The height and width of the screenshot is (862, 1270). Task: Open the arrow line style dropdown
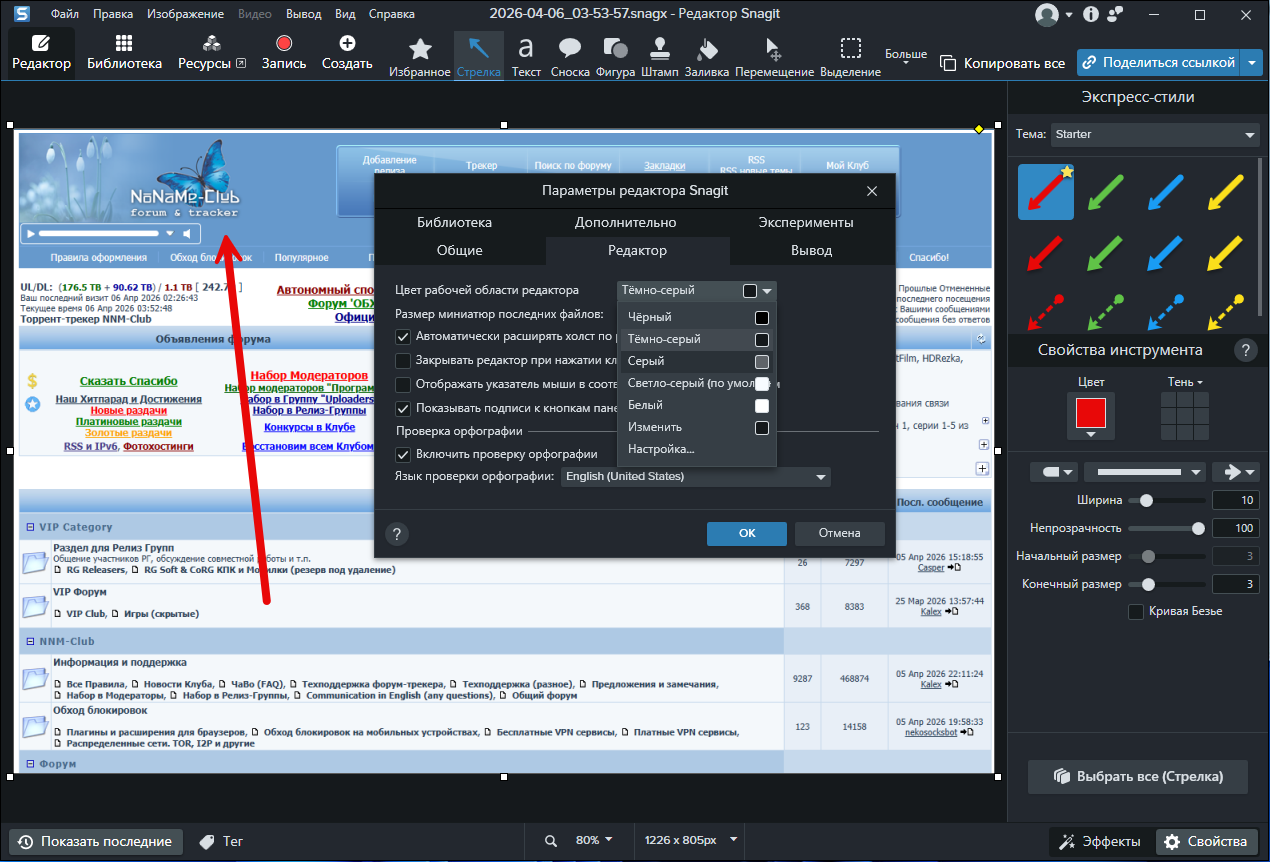(x=1145, y=471)
